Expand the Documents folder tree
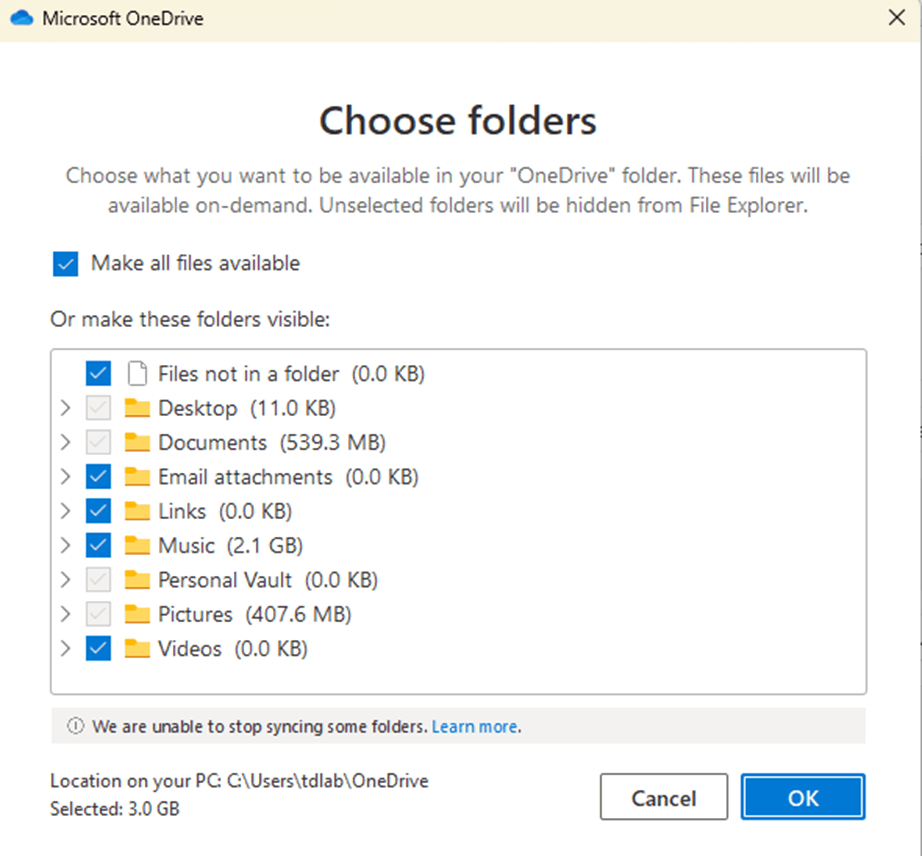Viewport: 922px width, 856px height. pos(65,442)
